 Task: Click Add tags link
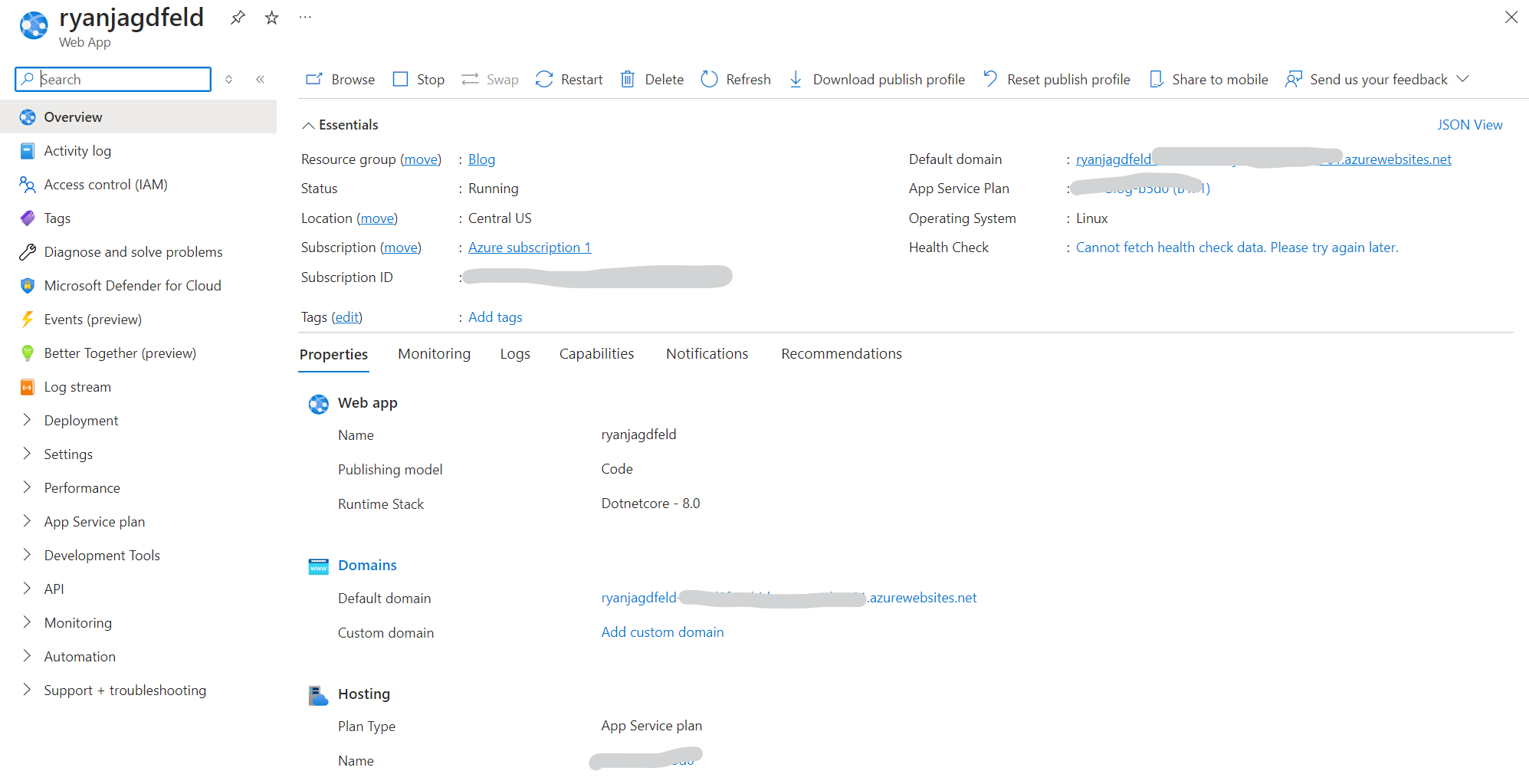495,317
